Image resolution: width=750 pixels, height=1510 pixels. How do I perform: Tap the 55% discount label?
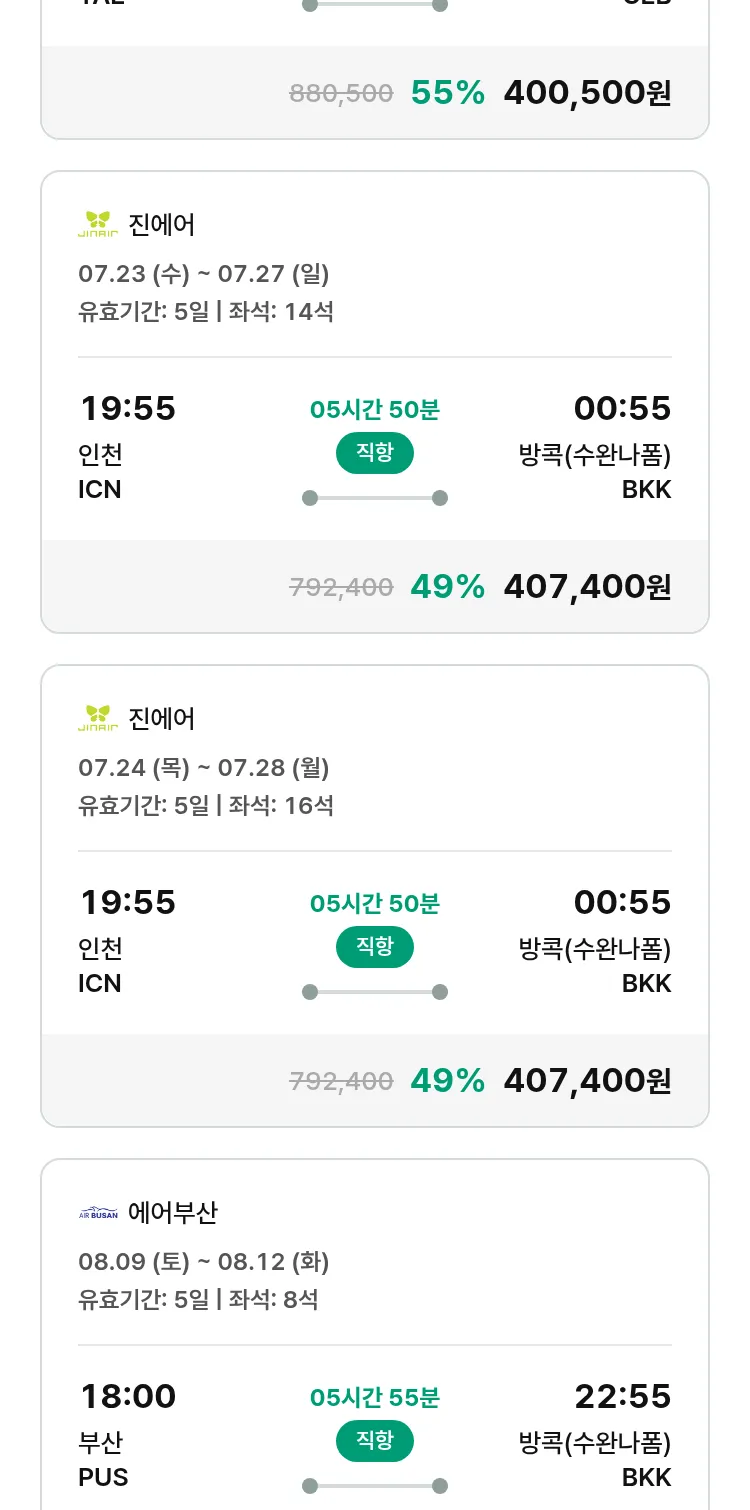pos(448,93)
